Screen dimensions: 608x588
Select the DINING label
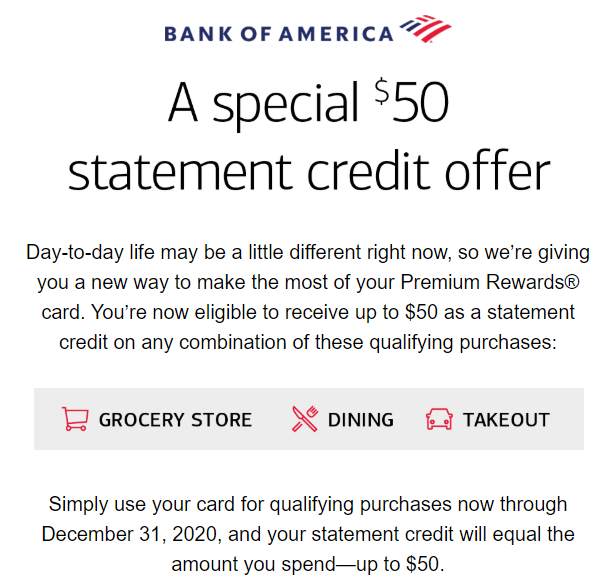tap(361, 420)
